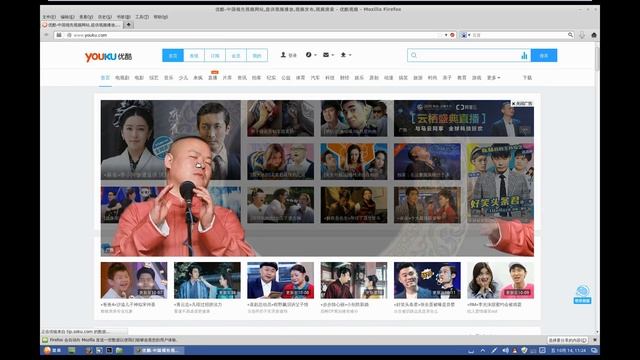Open the 历史 menu
The height and width of the screenshot is (360, 640).
pos(105,17)
